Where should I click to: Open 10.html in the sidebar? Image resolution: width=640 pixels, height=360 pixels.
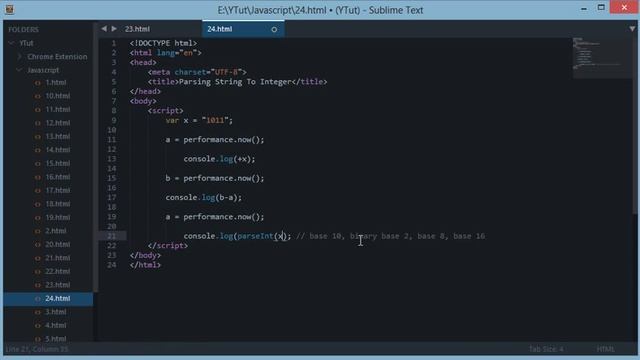tap(58, 96)
